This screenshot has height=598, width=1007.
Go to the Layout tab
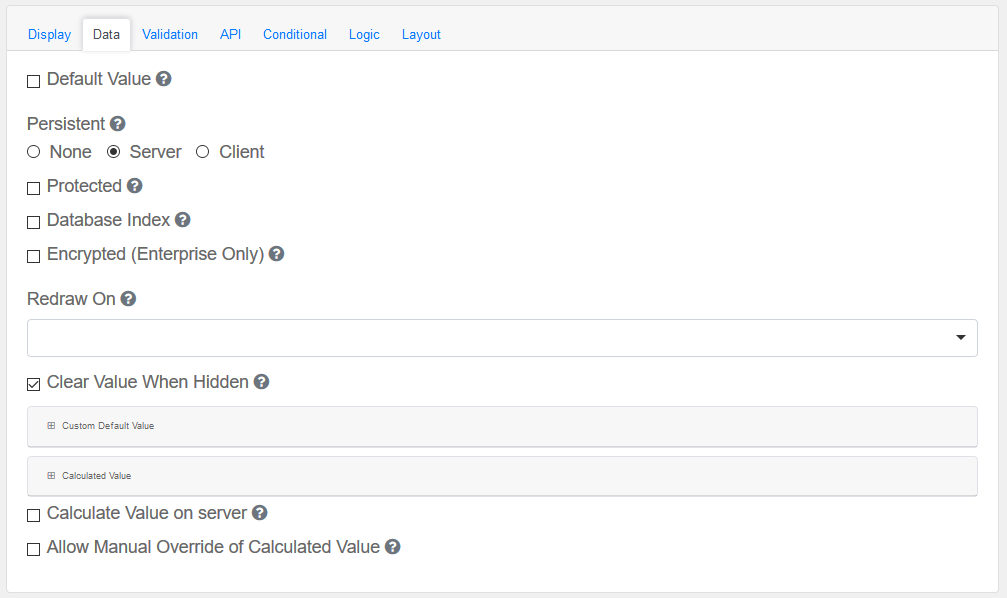(x=421, y=34)
